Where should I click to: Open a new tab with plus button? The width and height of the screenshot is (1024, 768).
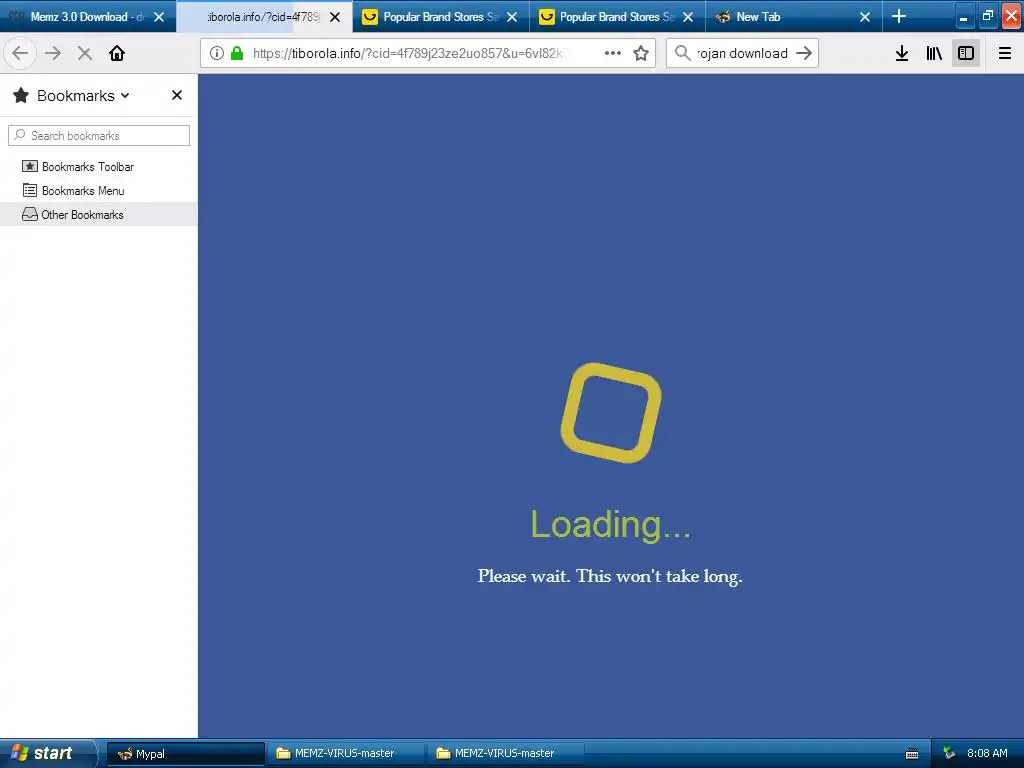[899, 16]
